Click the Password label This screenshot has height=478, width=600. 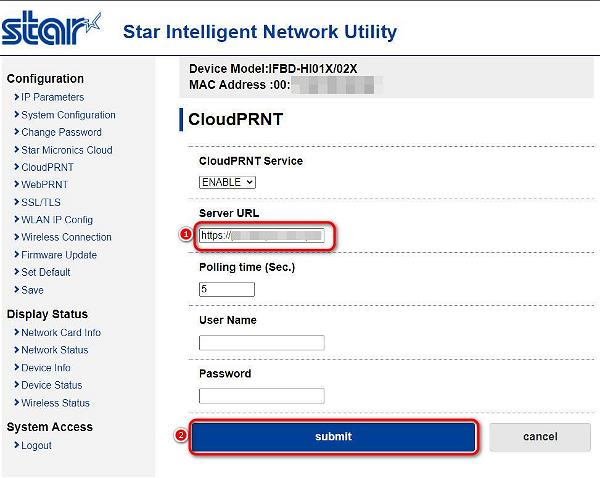[x=225, y=374]
